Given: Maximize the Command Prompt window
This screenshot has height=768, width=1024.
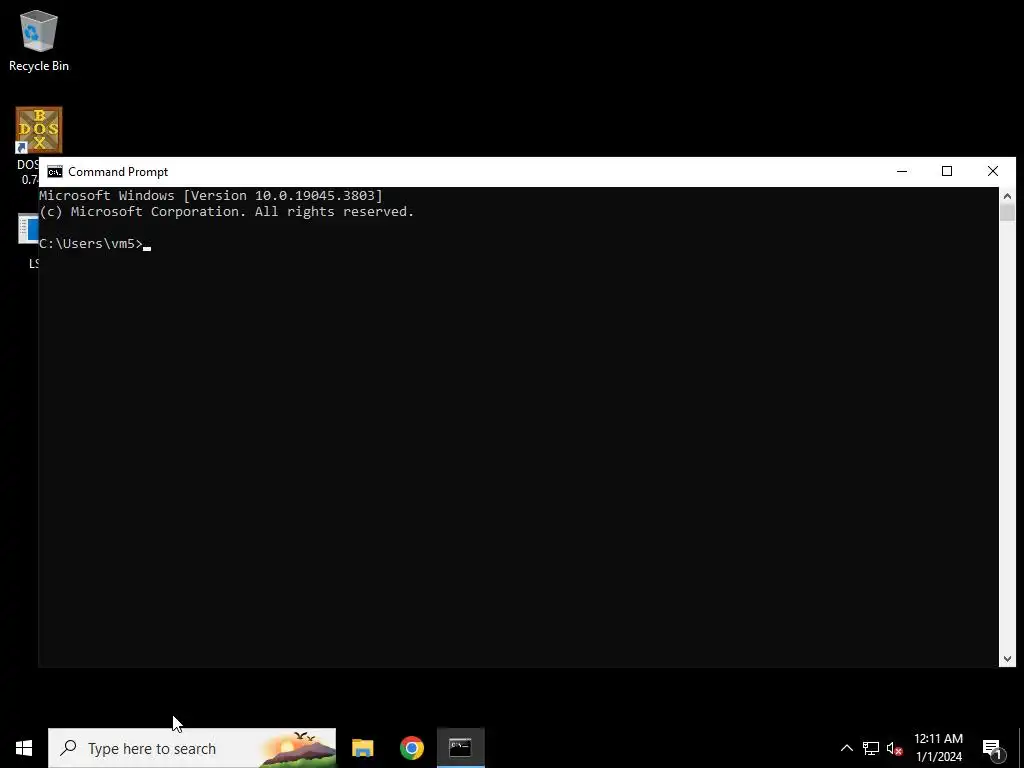Looking at the screenshot, I should [947, 171].
